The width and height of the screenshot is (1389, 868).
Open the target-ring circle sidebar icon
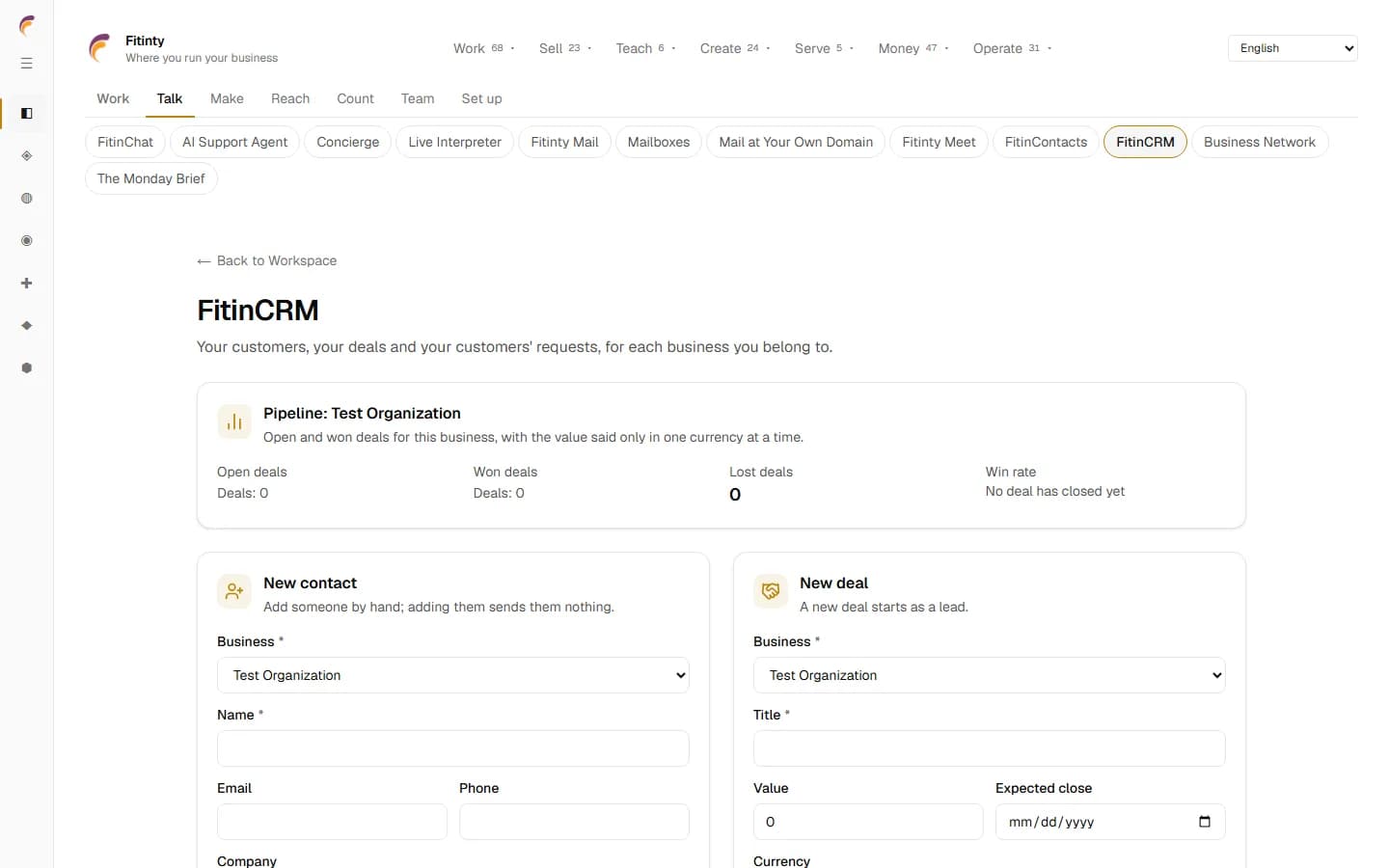(x=27, y=241)
